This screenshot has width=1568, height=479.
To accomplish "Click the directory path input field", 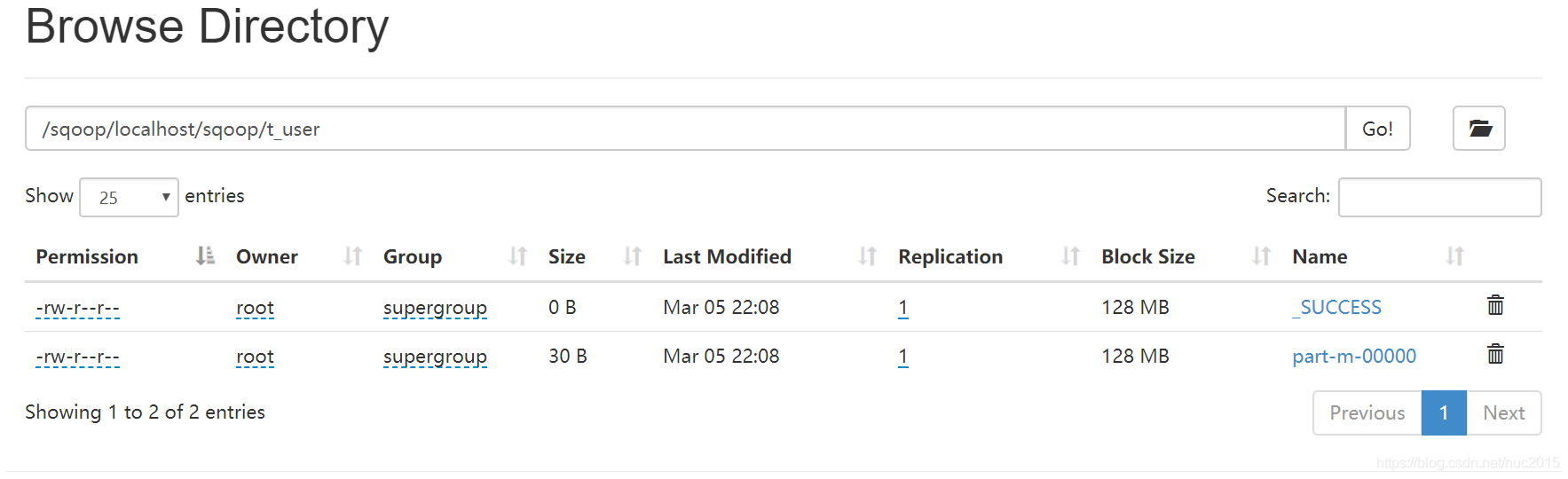I will tap(686, 129).
